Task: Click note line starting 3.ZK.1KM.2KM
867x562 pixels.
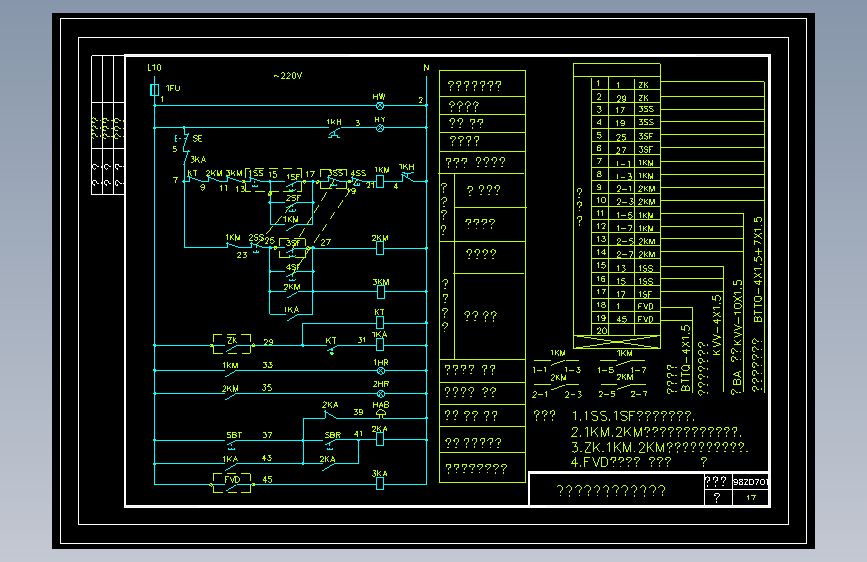Action: point(660,447)
